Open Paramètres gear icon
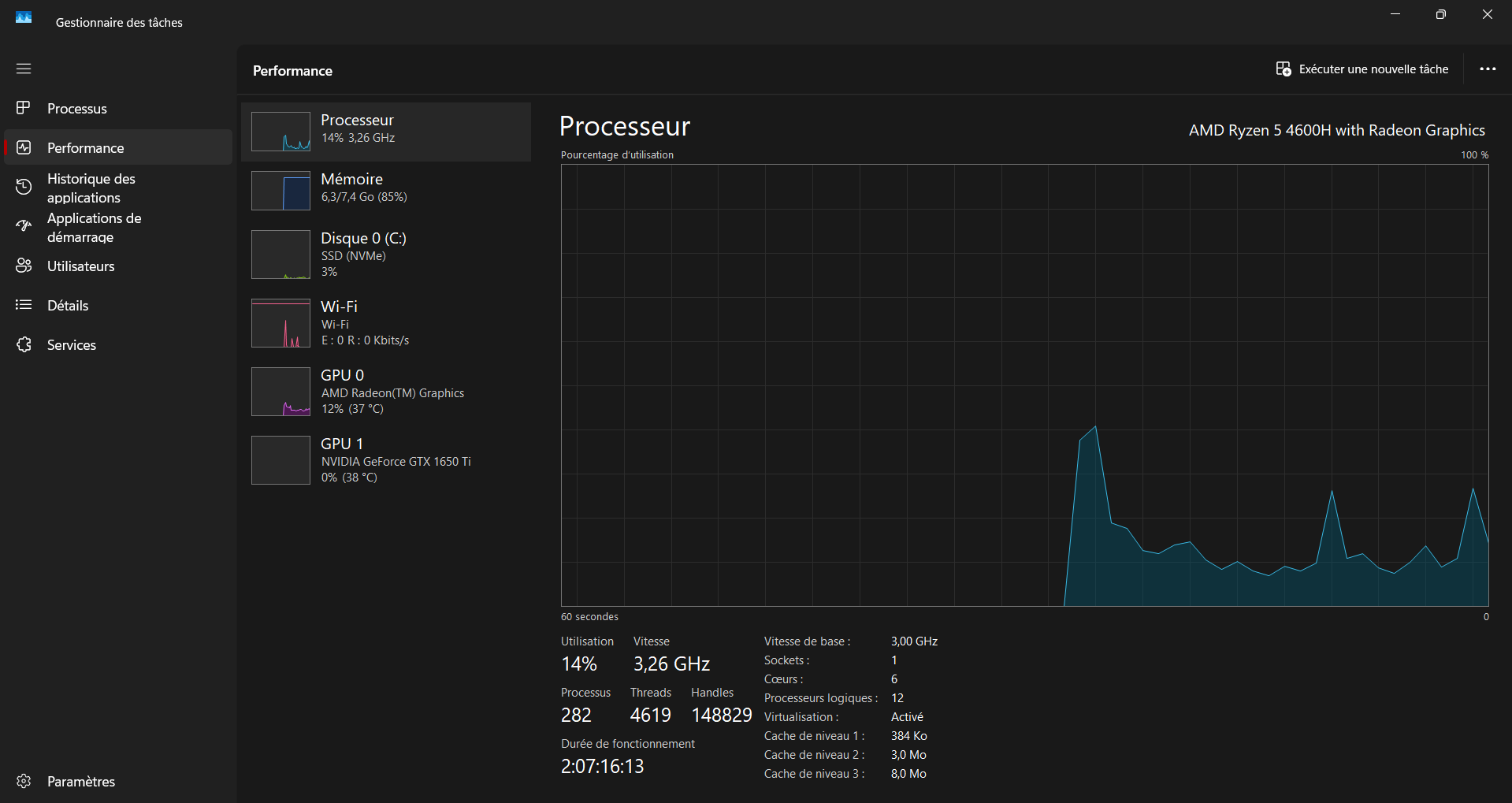 coord(24,781)
